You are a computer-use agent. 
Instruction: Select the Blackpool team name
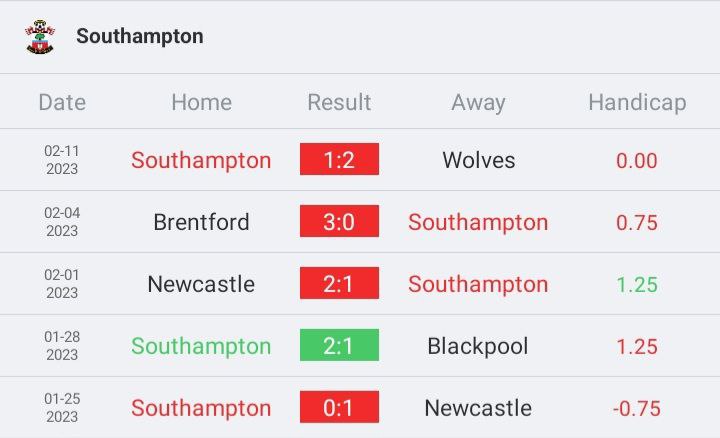pos(478,346)
